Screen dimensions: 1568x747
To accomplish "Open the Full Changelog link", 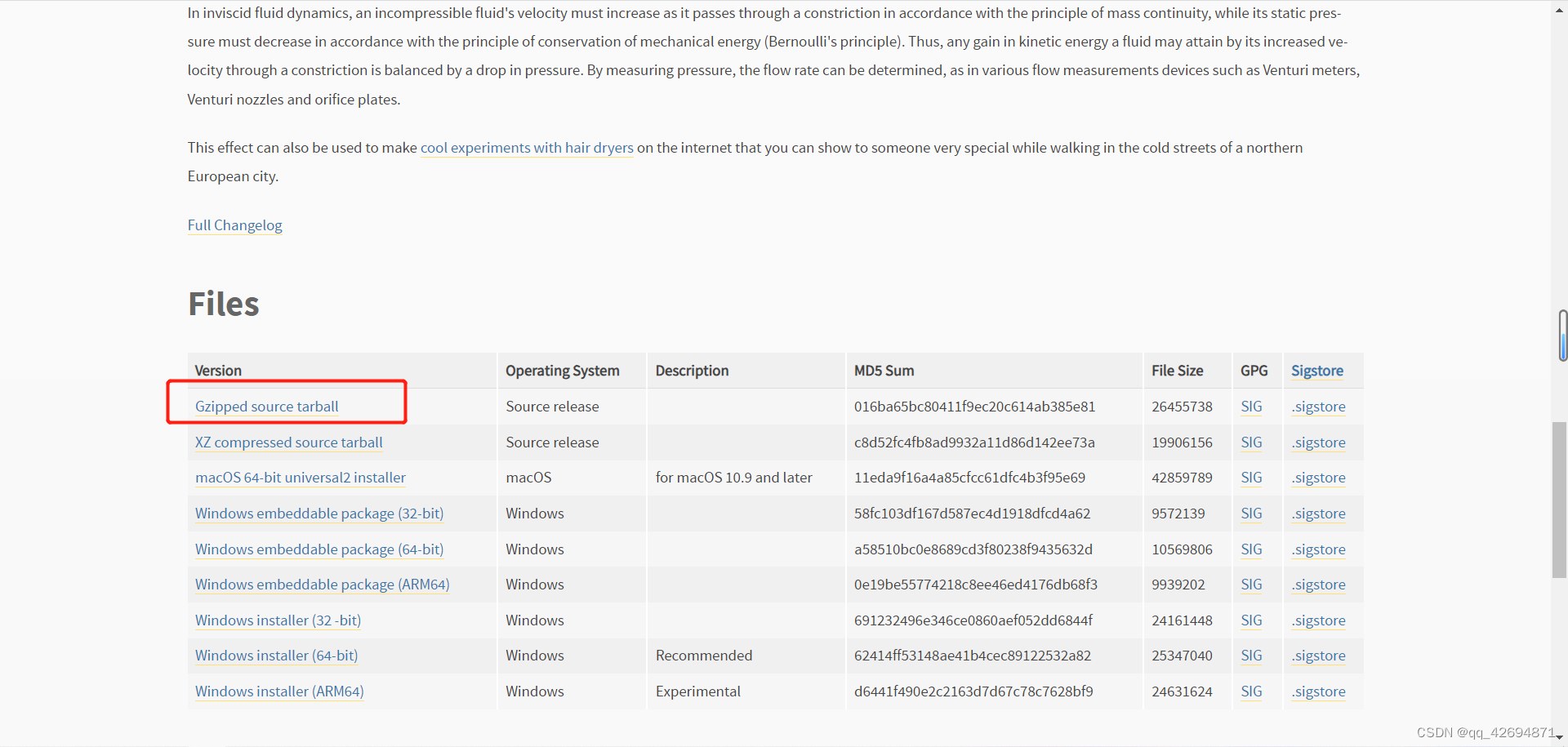I will pos(234,225).
